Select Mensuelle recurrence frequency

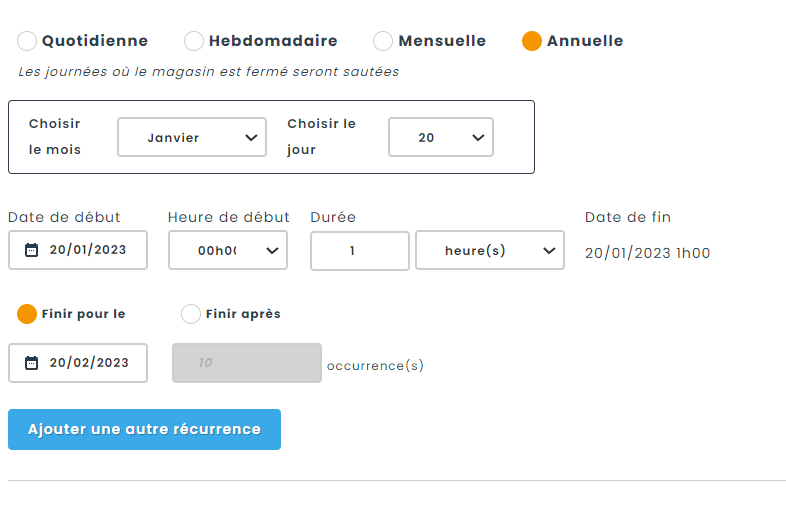click(383, 41)
